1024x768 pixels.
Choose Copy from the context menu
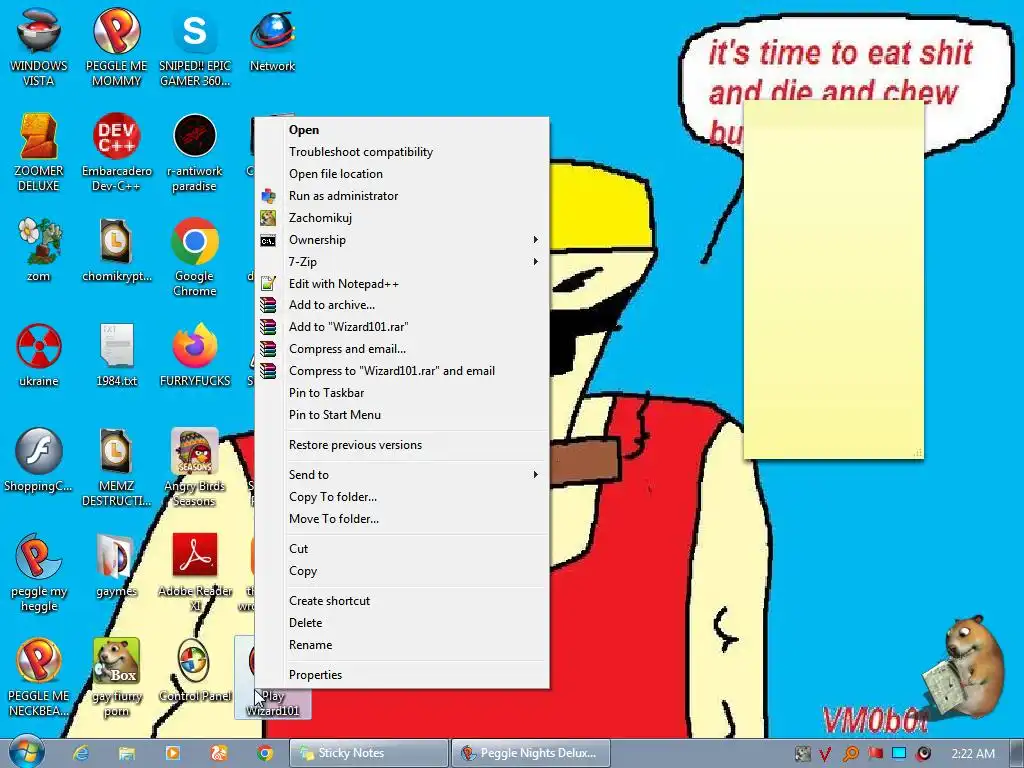(x=402, y=571)
